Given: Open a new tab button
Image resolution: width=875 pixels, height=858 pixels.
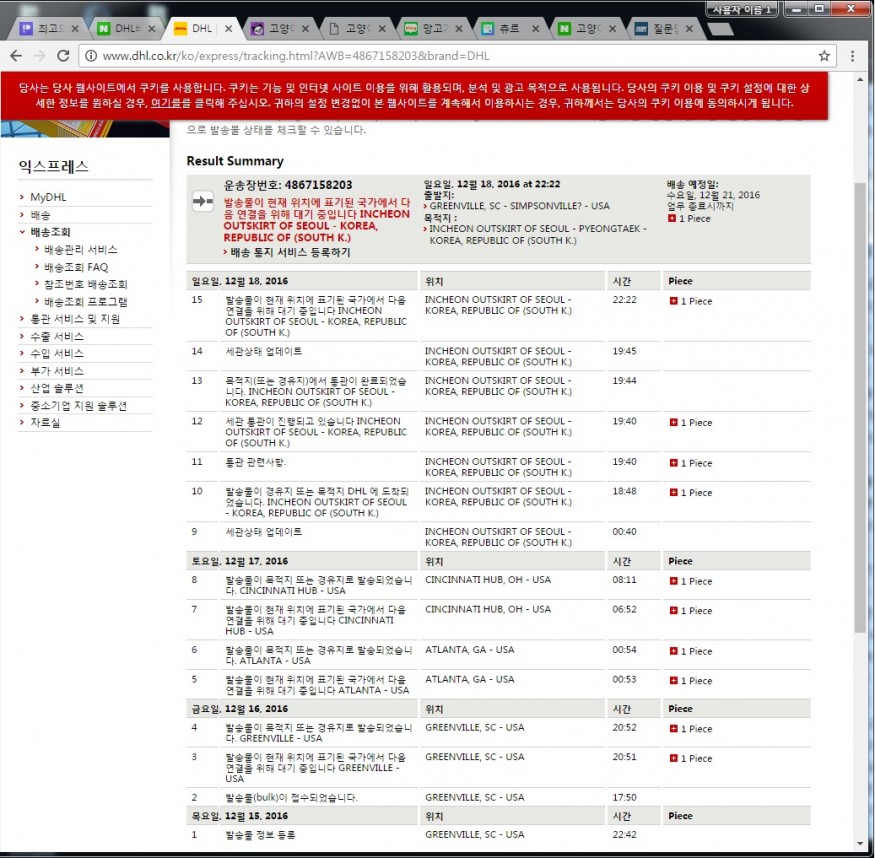Looking at the screenshot, I should coord(720,29).
